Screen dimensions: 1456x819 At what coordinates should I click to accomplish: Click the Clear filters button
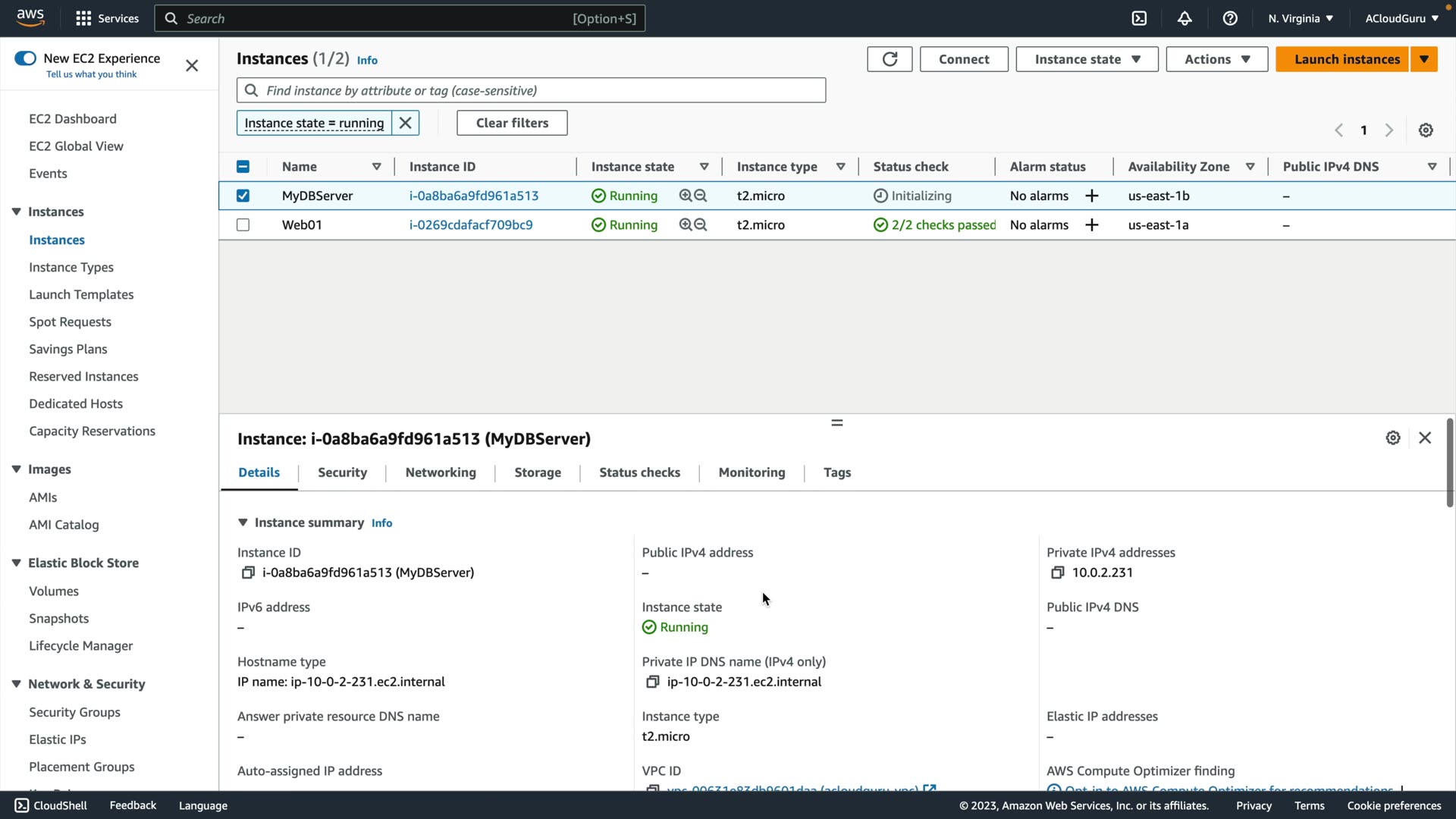(512, 123)
